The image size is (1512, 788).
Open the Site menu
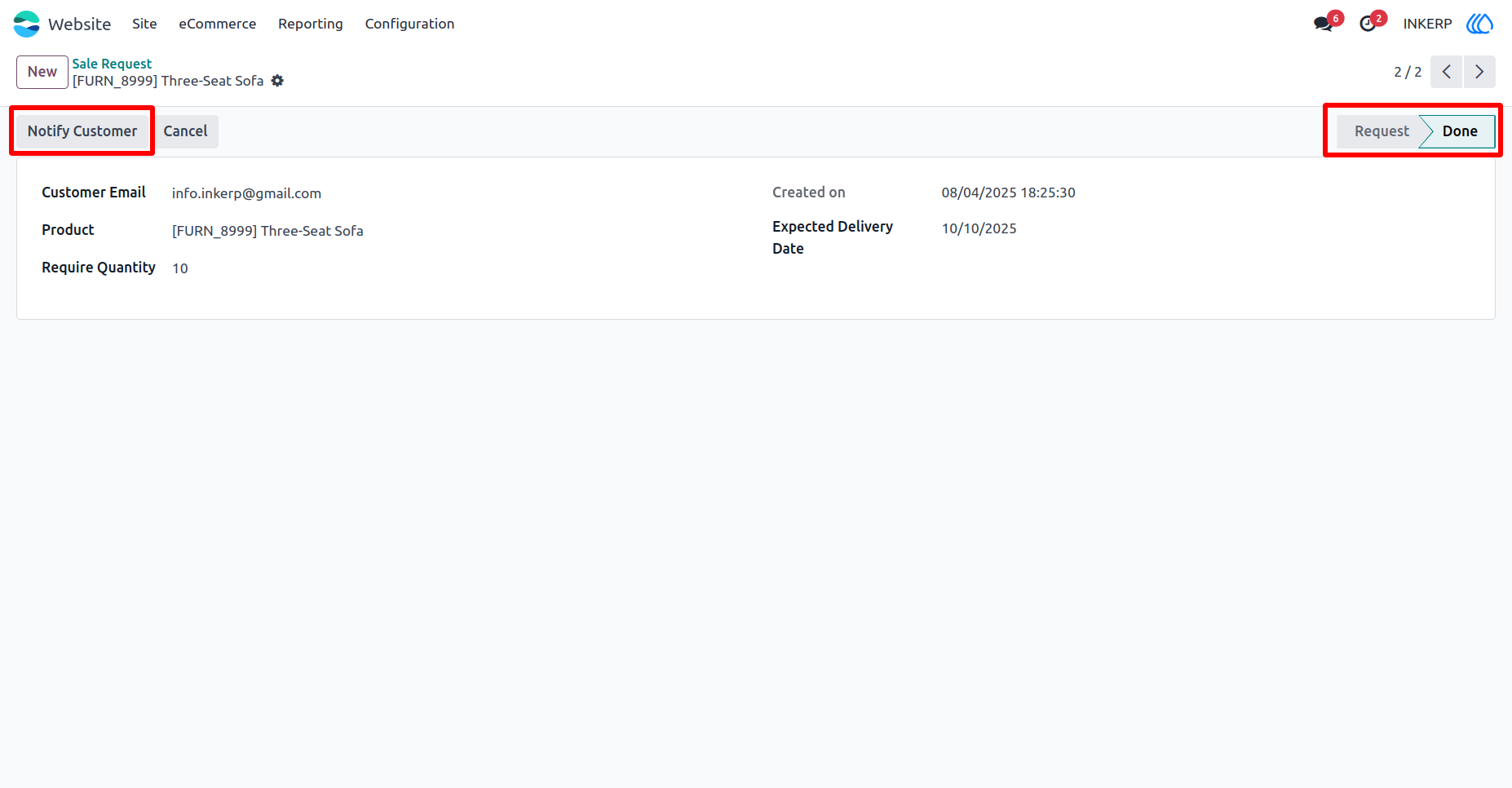[x=144, y=24]
